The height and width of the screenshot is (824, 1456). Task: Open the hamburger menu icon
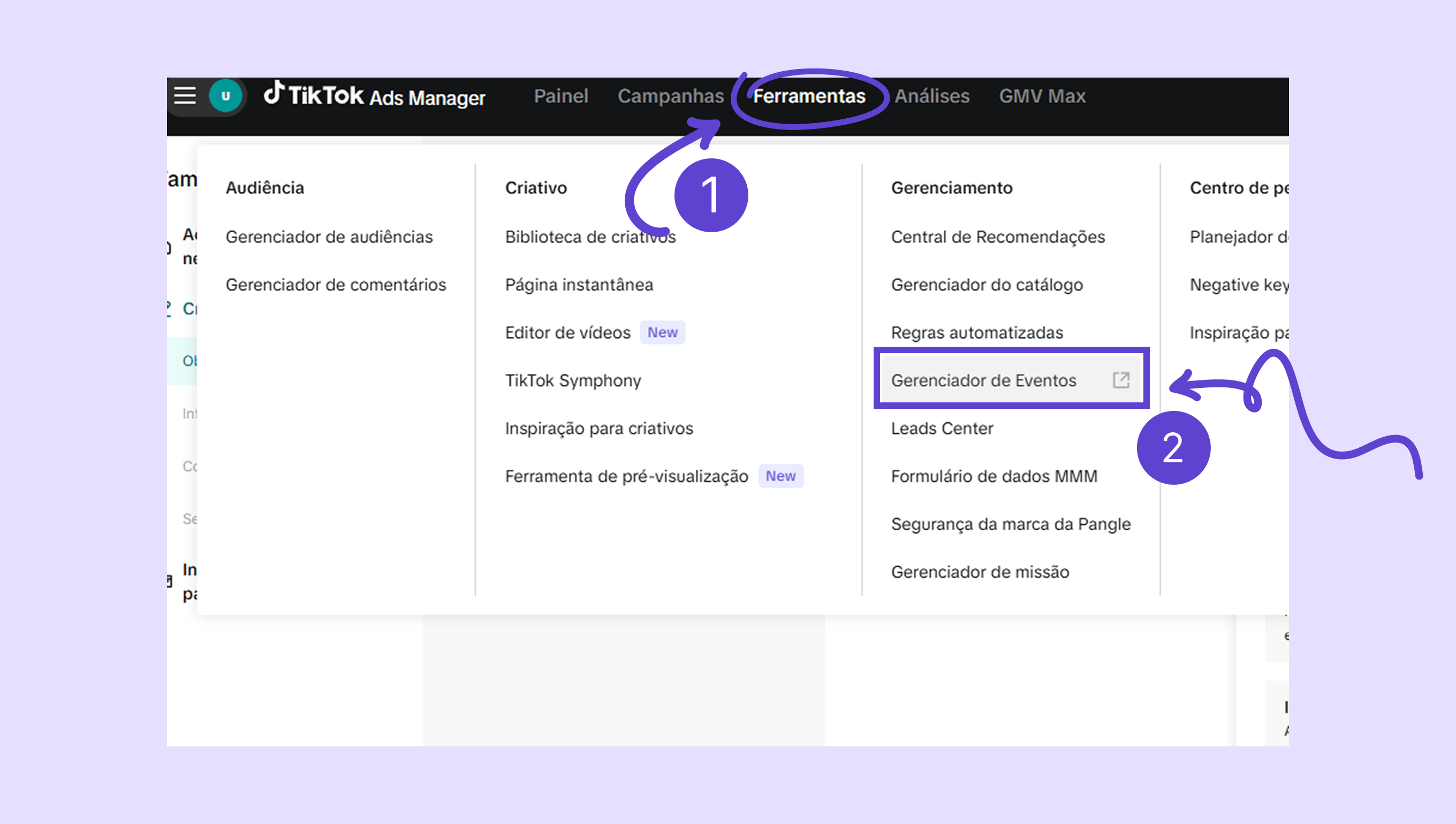click(185, 96)
